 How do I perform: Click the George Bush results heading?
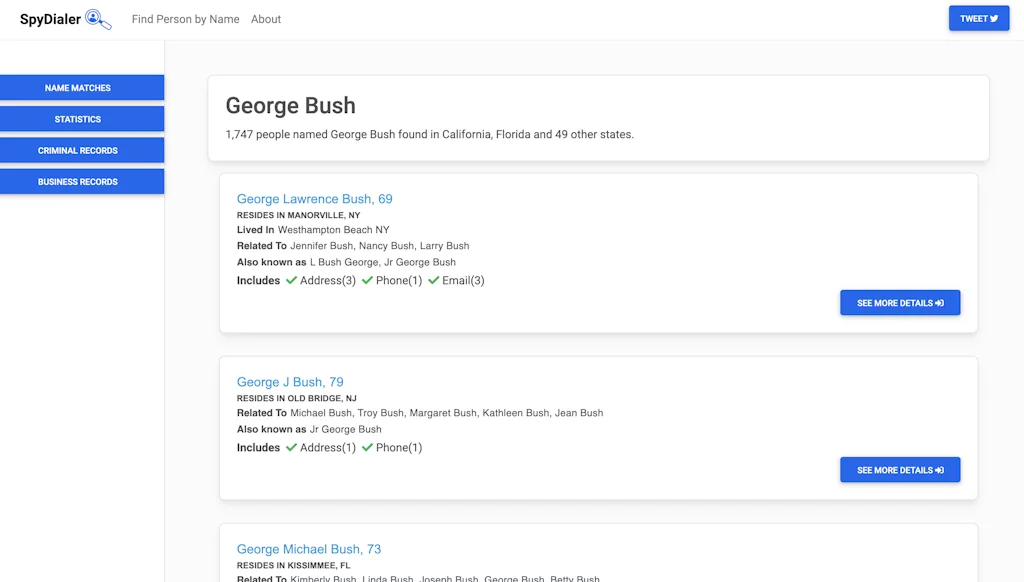coord(290,106)
